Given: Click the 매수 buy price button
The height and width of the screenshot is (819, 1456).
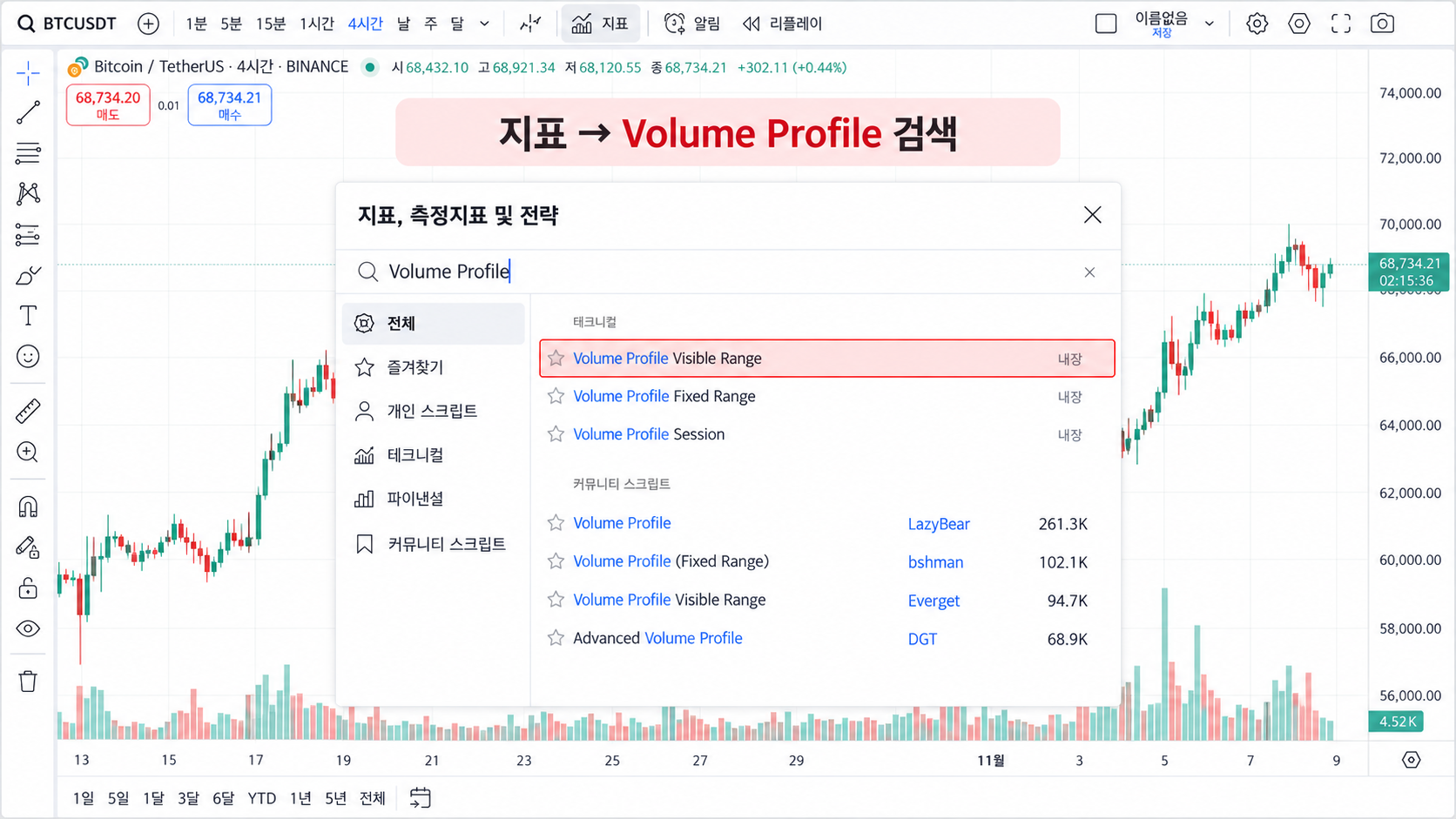Looking at the screenshot, I should click(x=230, y=105).
